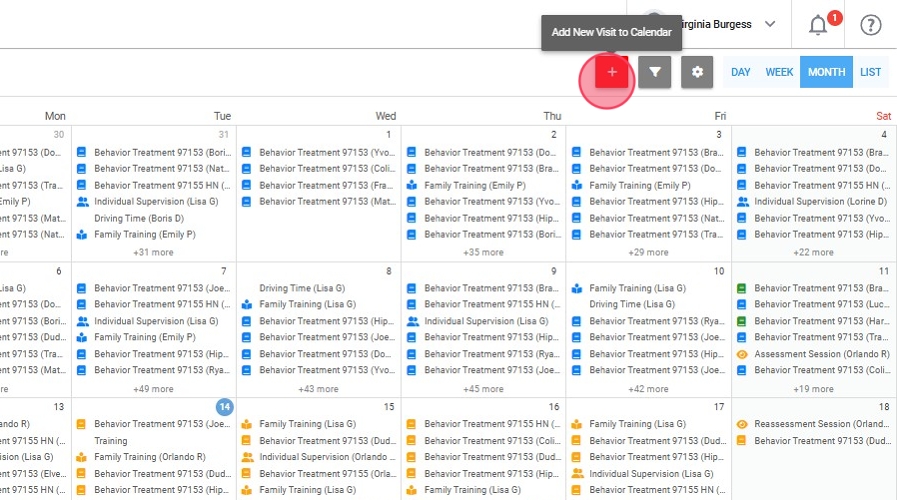
Task: Show +29 more events on Friday 3
Action: coord(648,252)
